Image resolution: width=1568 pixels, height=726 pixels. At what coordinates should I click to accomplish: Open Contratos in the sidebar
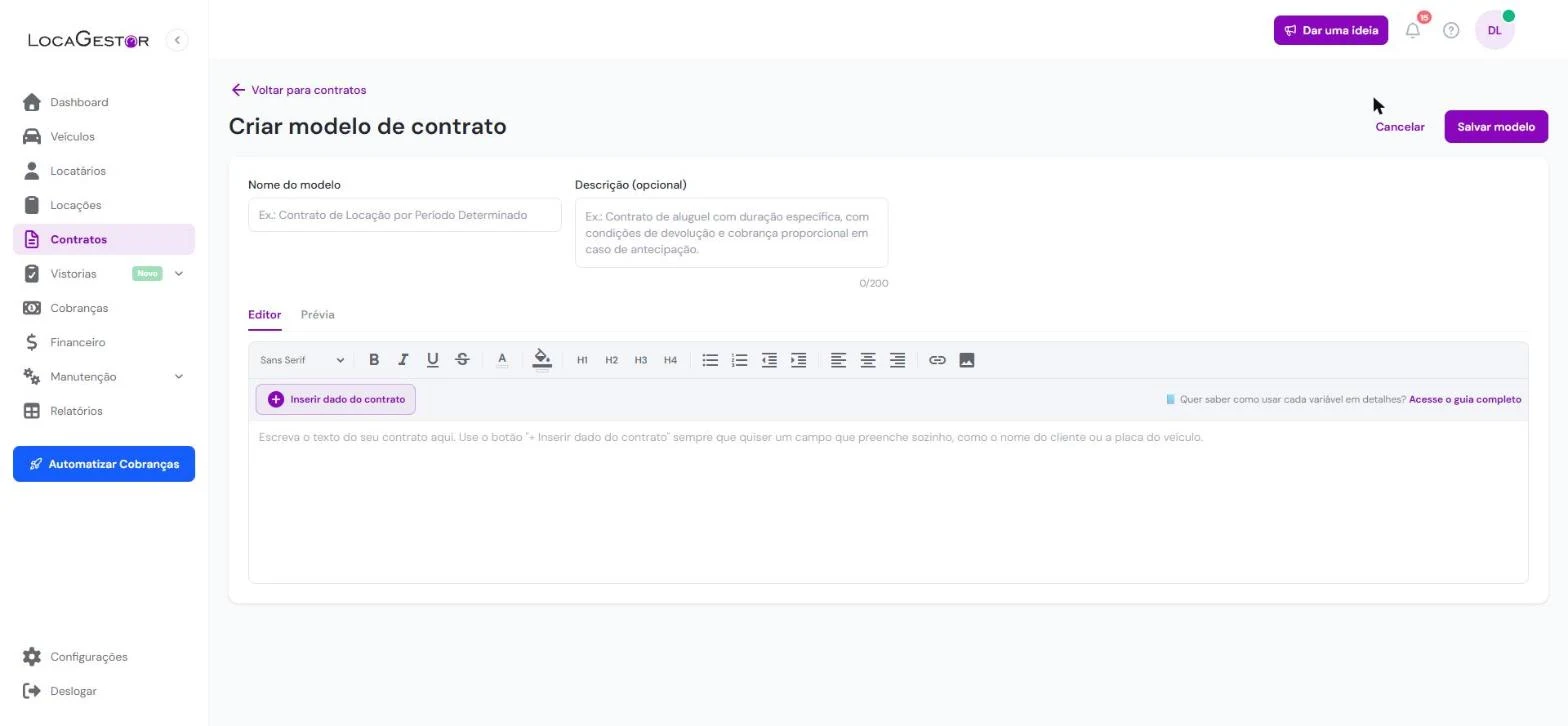pos(104,240)
